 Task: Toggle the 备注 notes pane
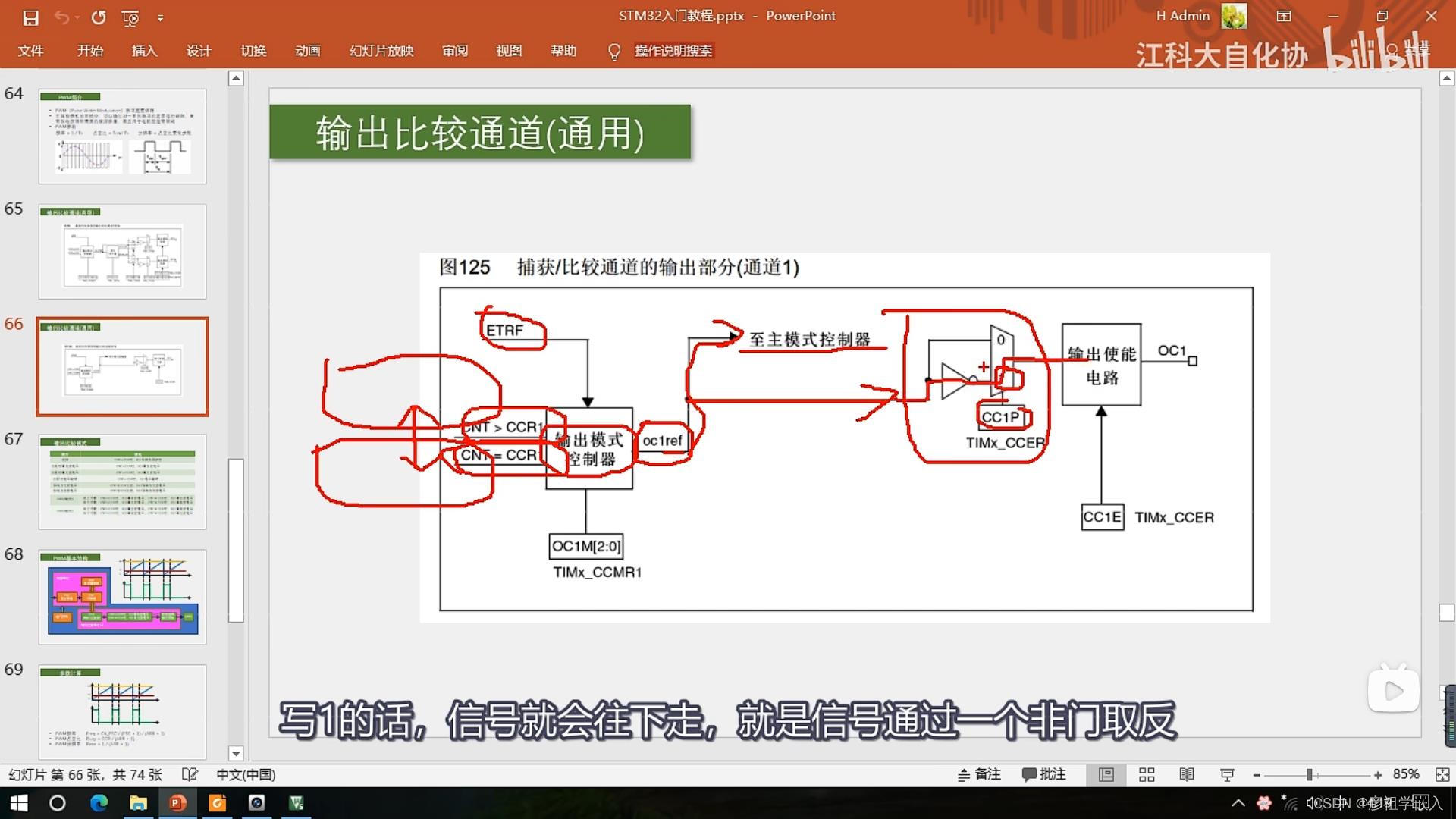tap(979, 774)
